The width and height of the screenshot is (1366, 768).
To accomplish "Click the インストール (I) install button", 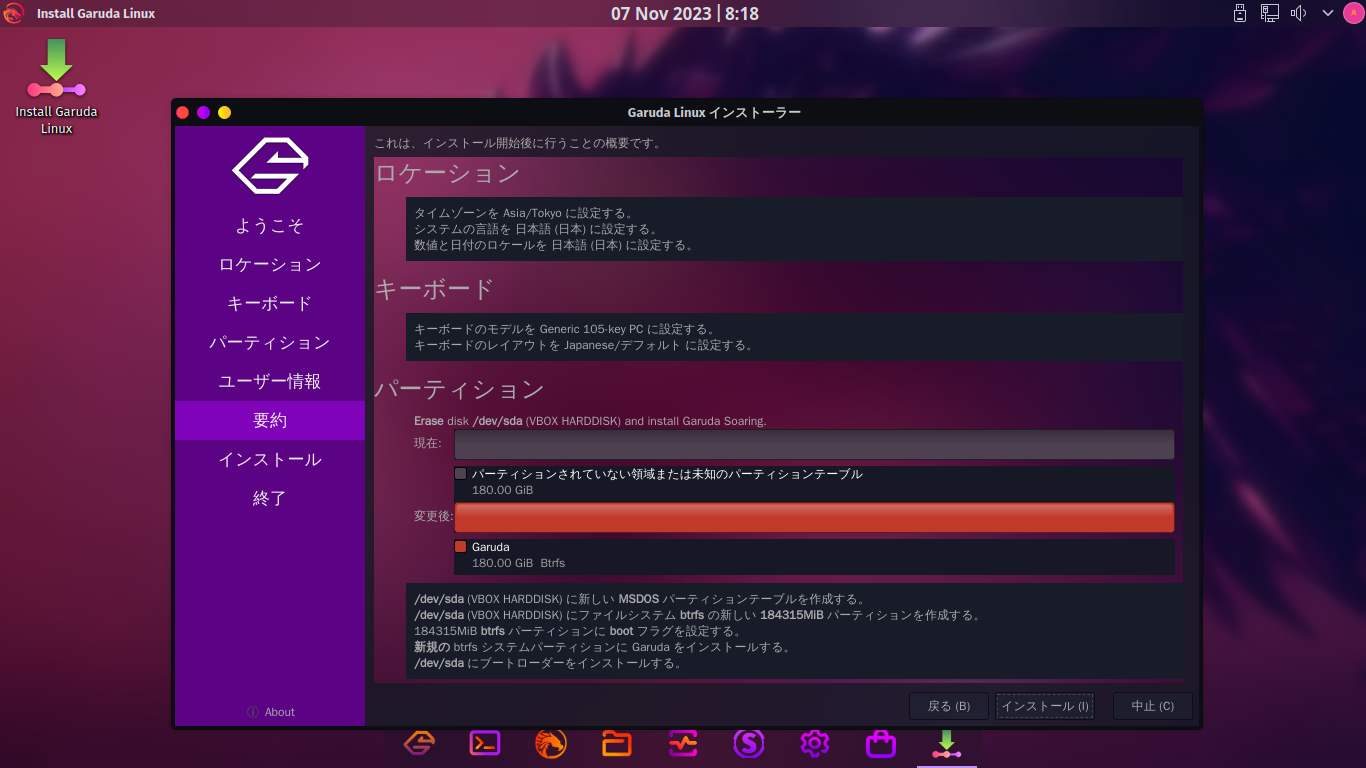I will click(x=1045, y=706).
